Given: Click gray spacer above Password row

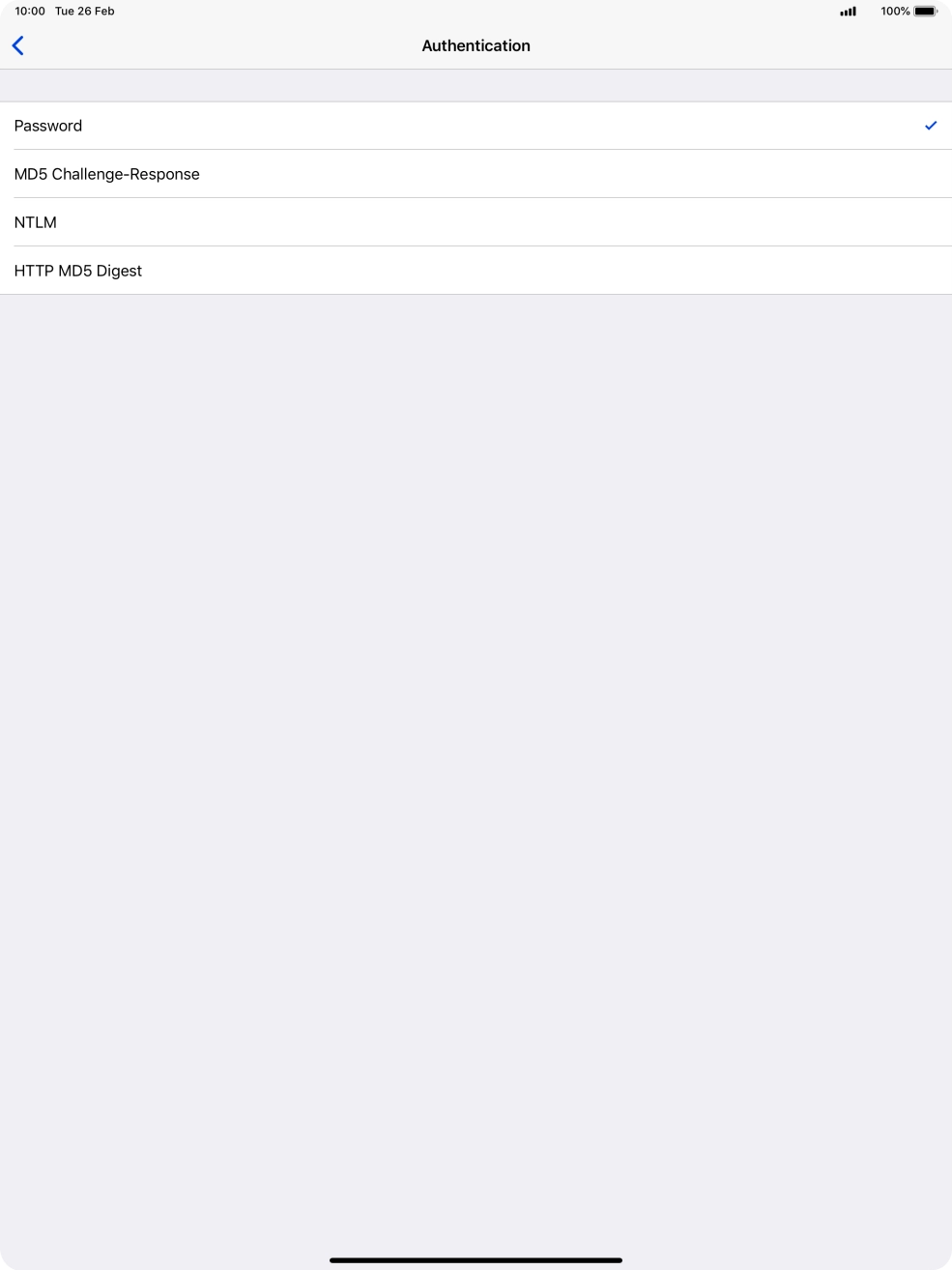Looking at the screenshot, I should 476,86.
